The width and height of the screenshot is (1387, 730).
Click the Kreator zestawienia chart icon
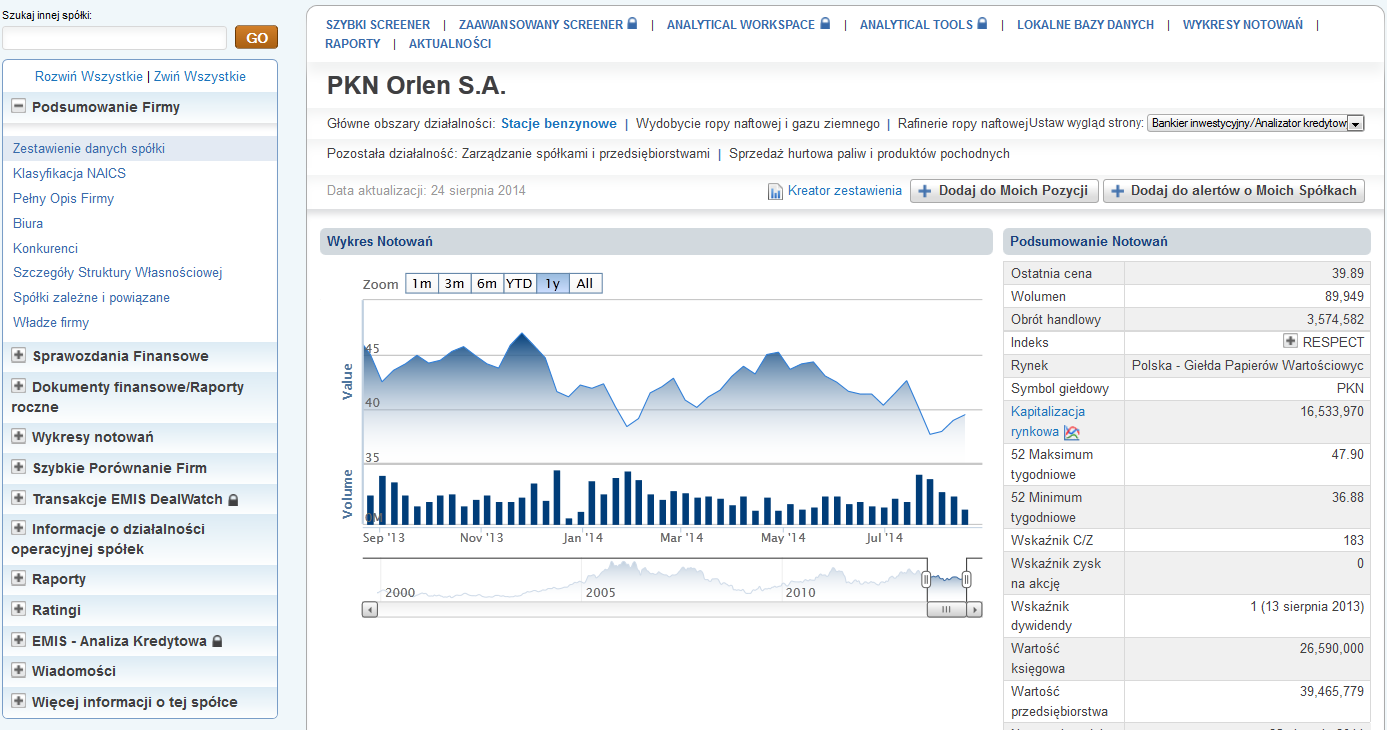775,192
